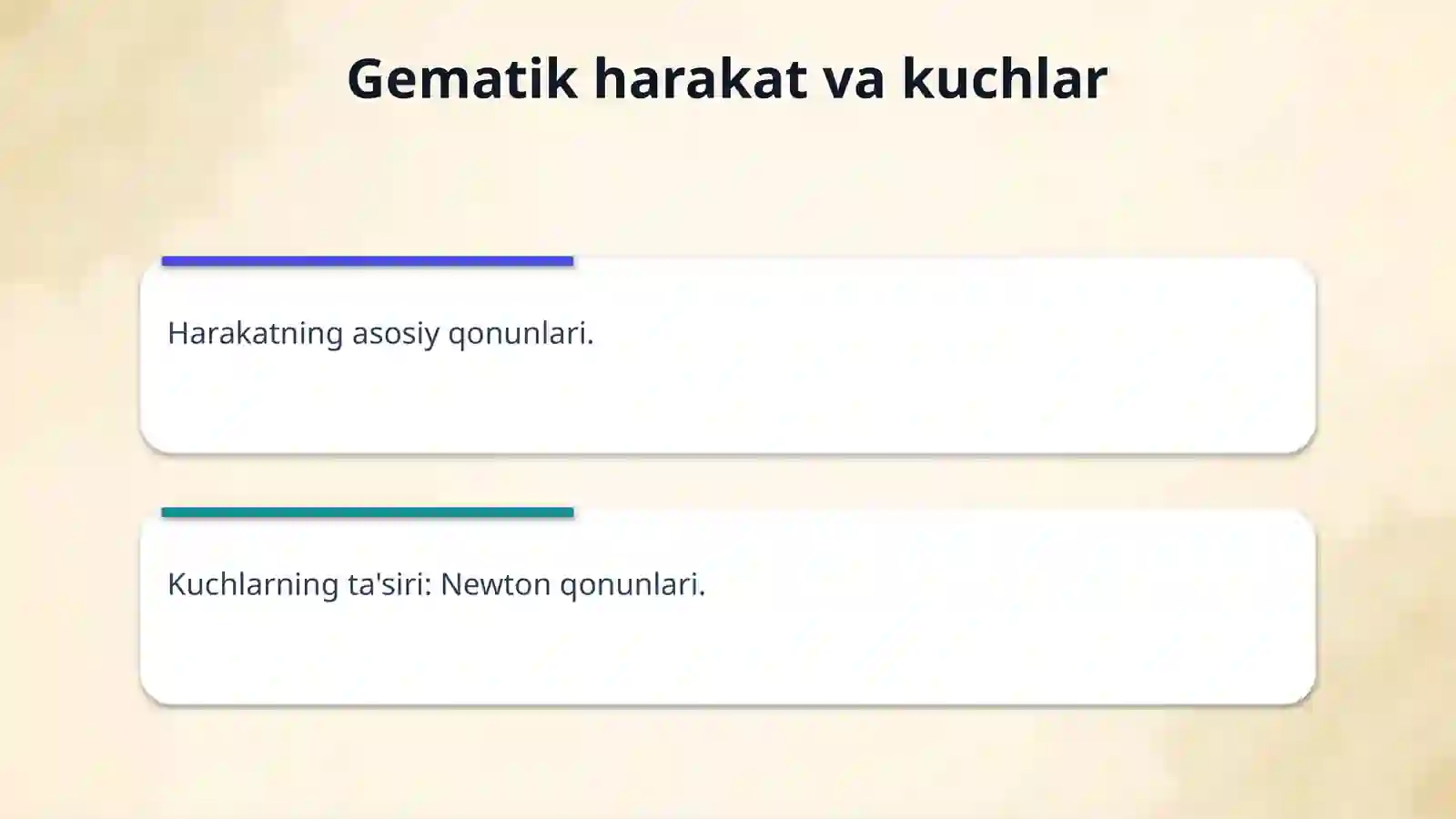Click the word "Harakatning" in first card
Viewport: 1456px width, 819px height.
[x=256, y=334]
